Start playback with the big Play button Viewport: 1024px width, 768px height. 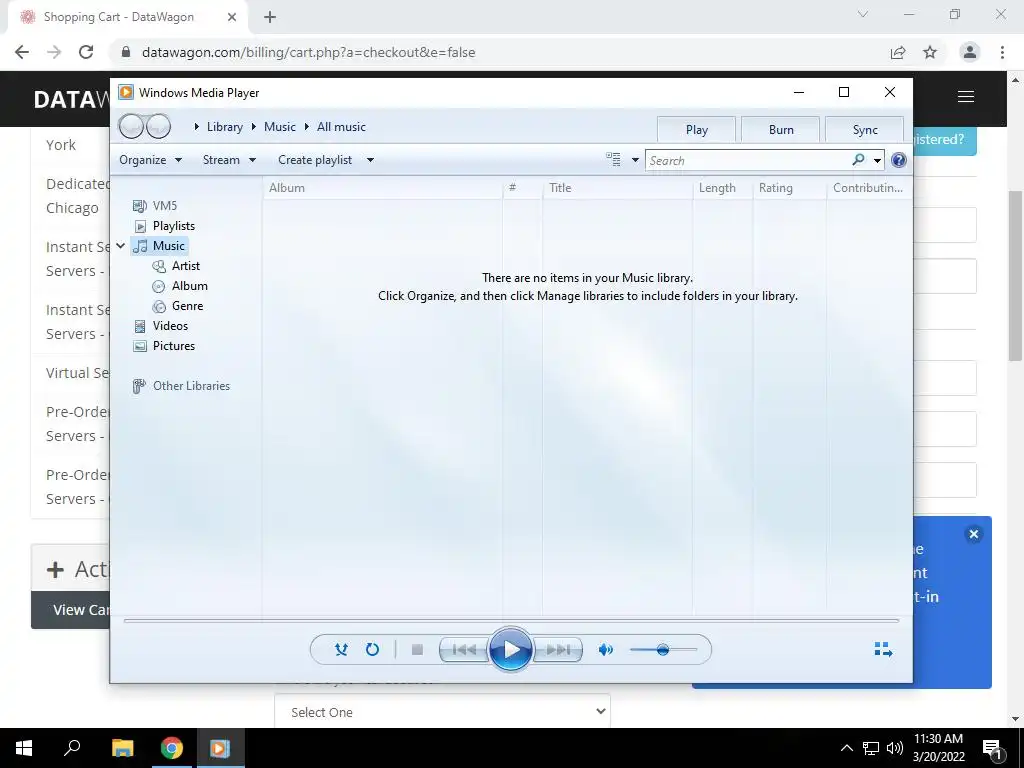pyautogui.click(x=511, y=650)
